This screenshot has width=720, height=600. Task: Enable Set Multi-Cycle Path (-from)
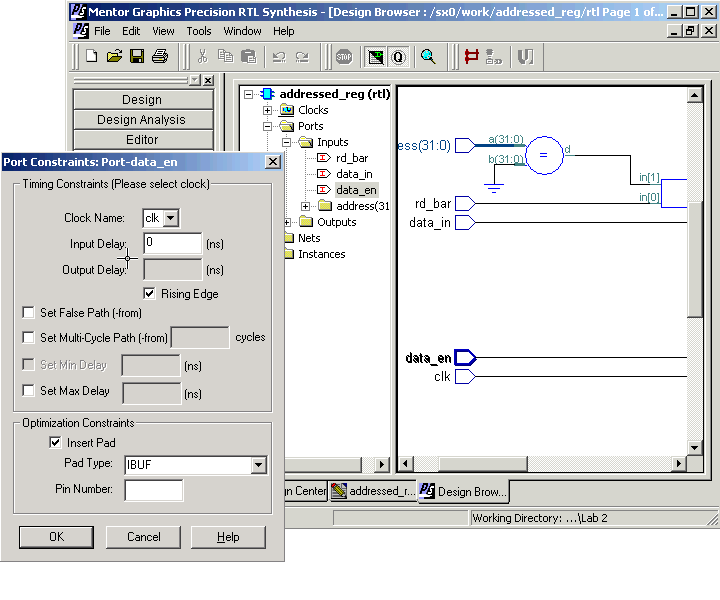coord(28,337)
